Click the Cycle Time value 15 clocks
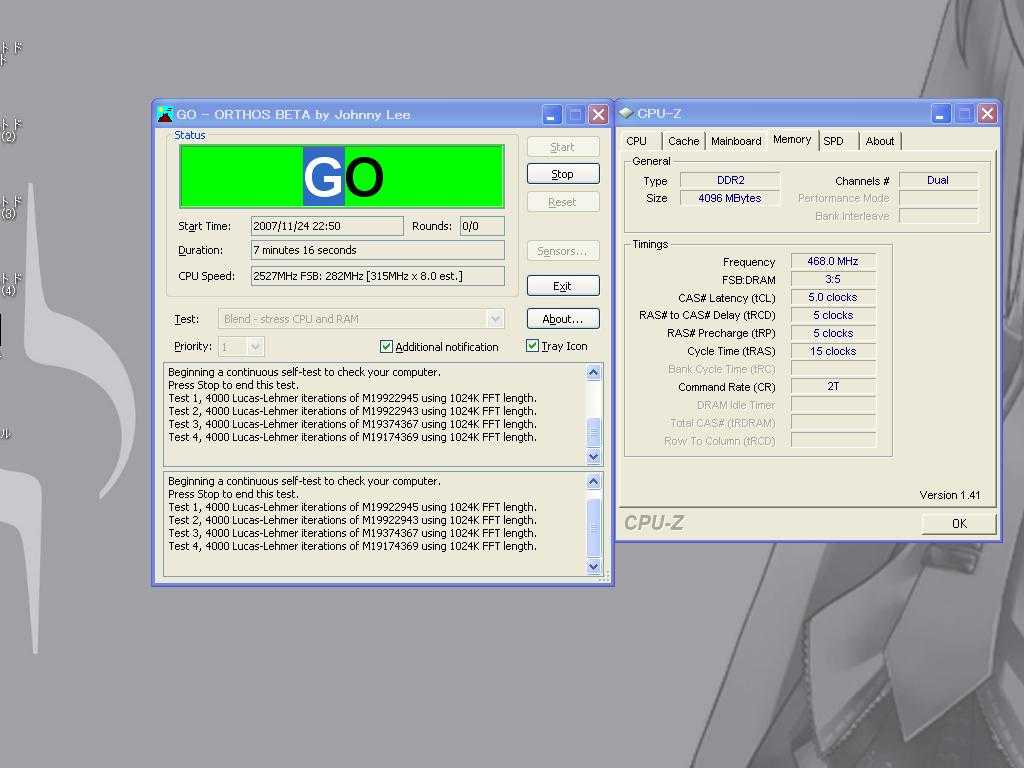This screenshot has width=1024, height=768. tap(833, 351)
